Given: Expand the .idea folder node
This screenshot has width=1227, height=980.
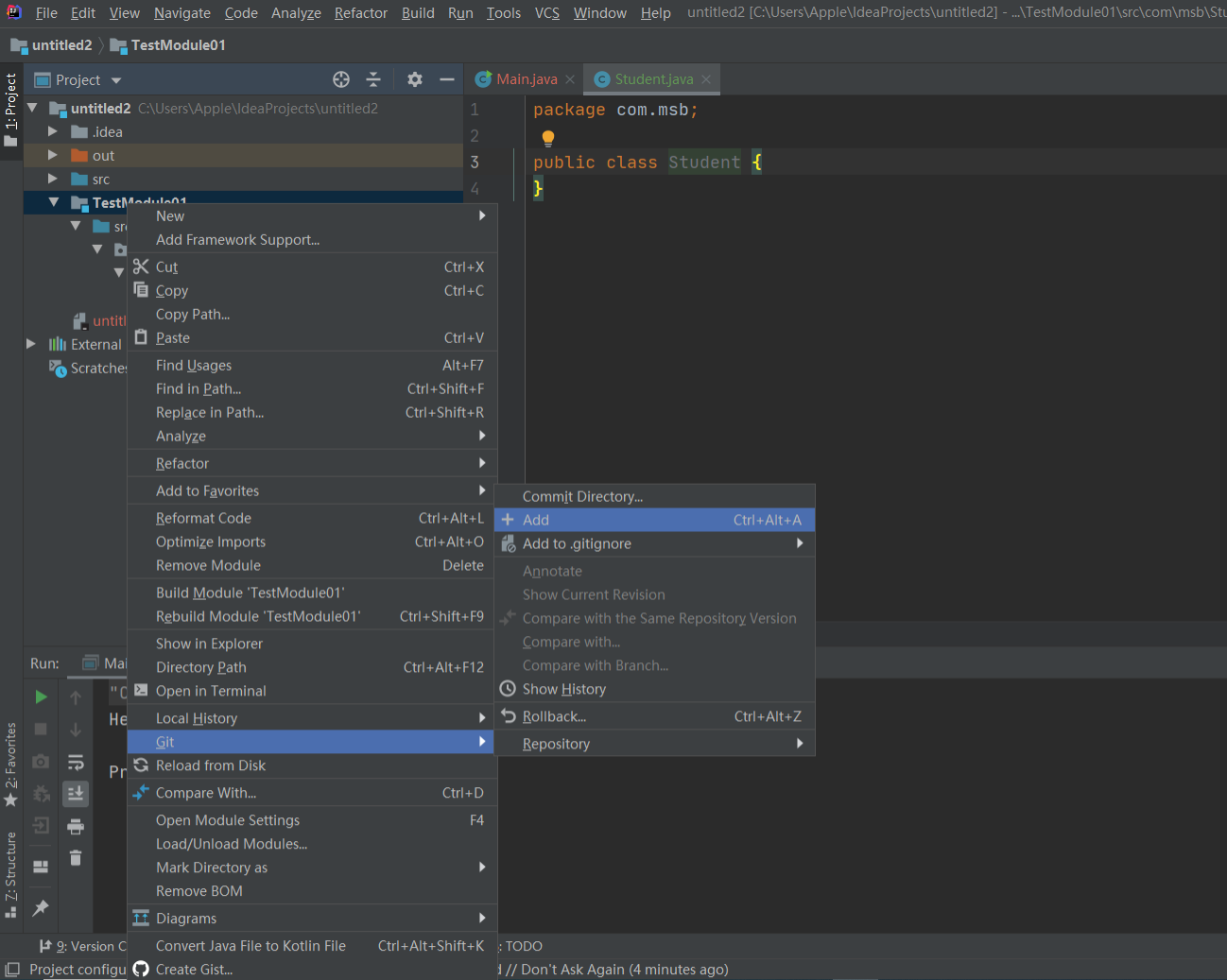Looking at the screenshot, I should pyautogui.click(x=53, y=131).
